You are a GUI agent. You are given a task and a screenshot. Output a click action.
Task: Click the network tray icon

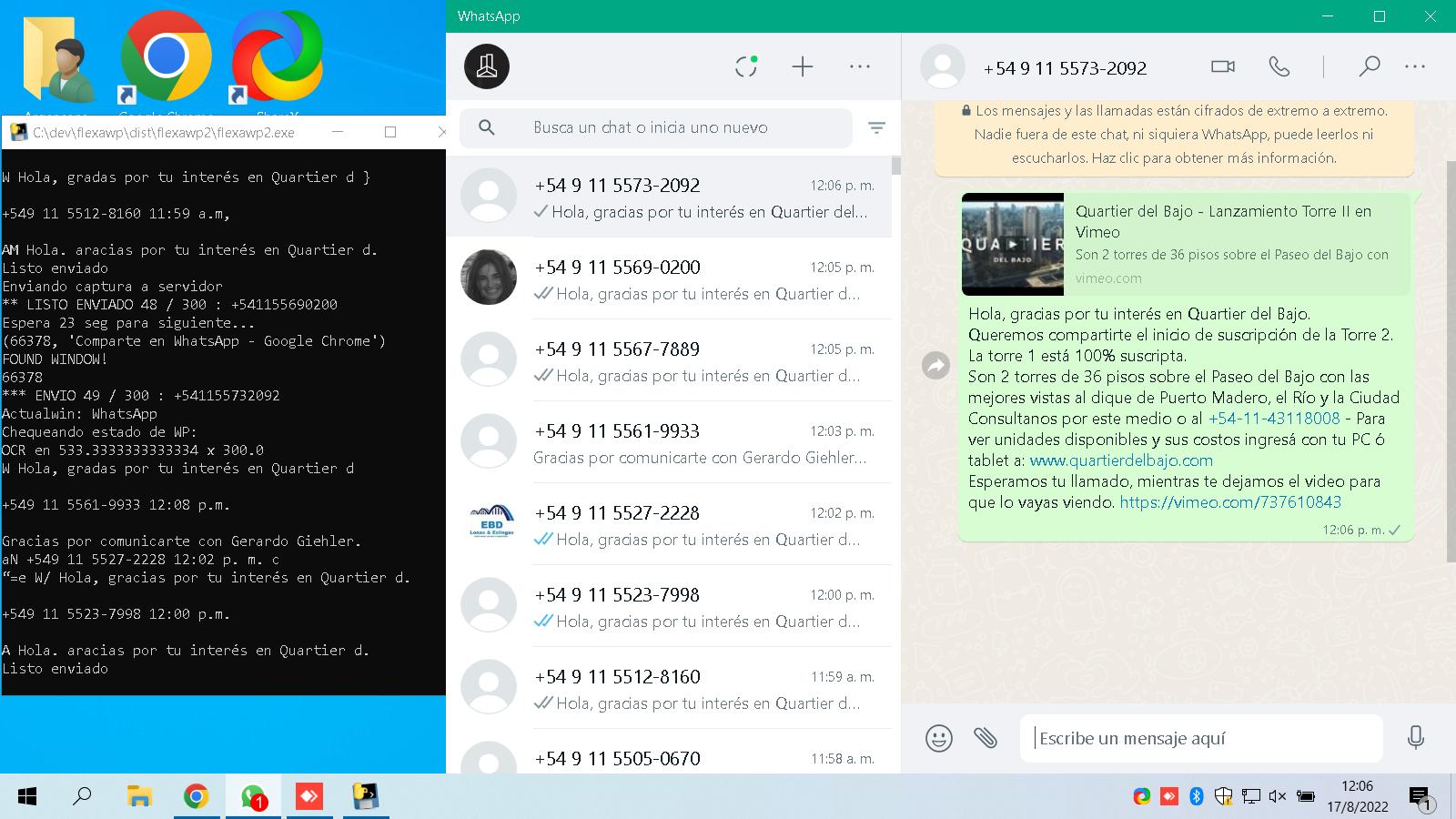(x=1251, y=796)
